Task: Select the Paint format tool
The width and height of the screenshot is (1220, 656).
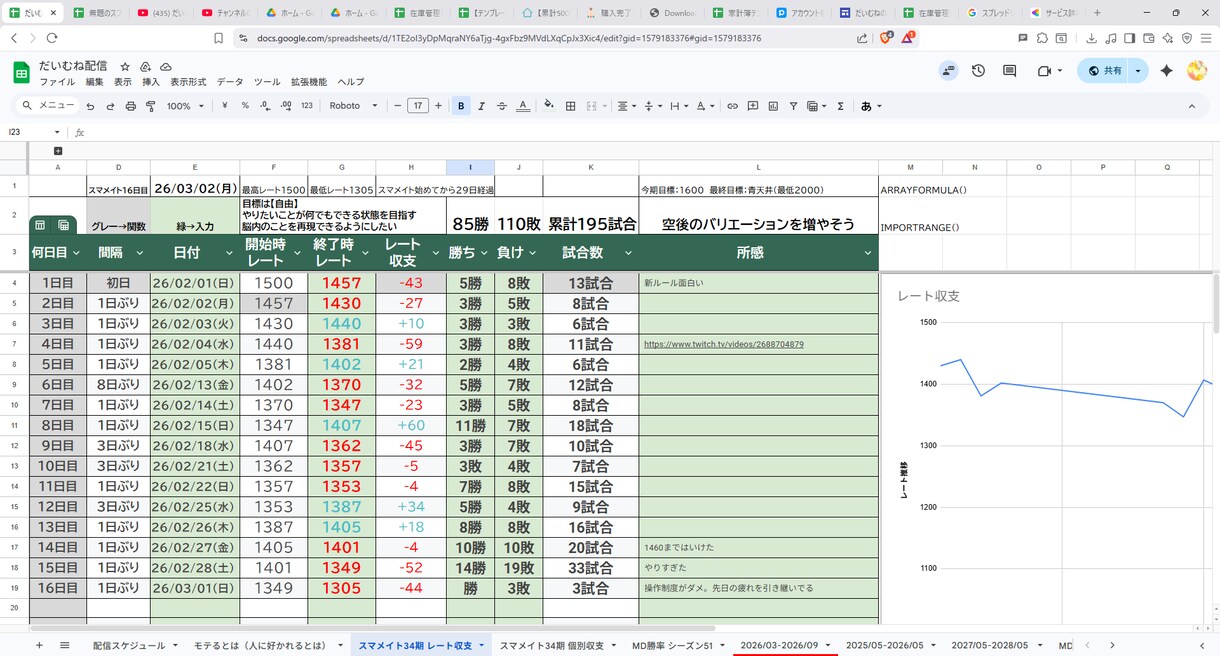Action: pos(151,106)
